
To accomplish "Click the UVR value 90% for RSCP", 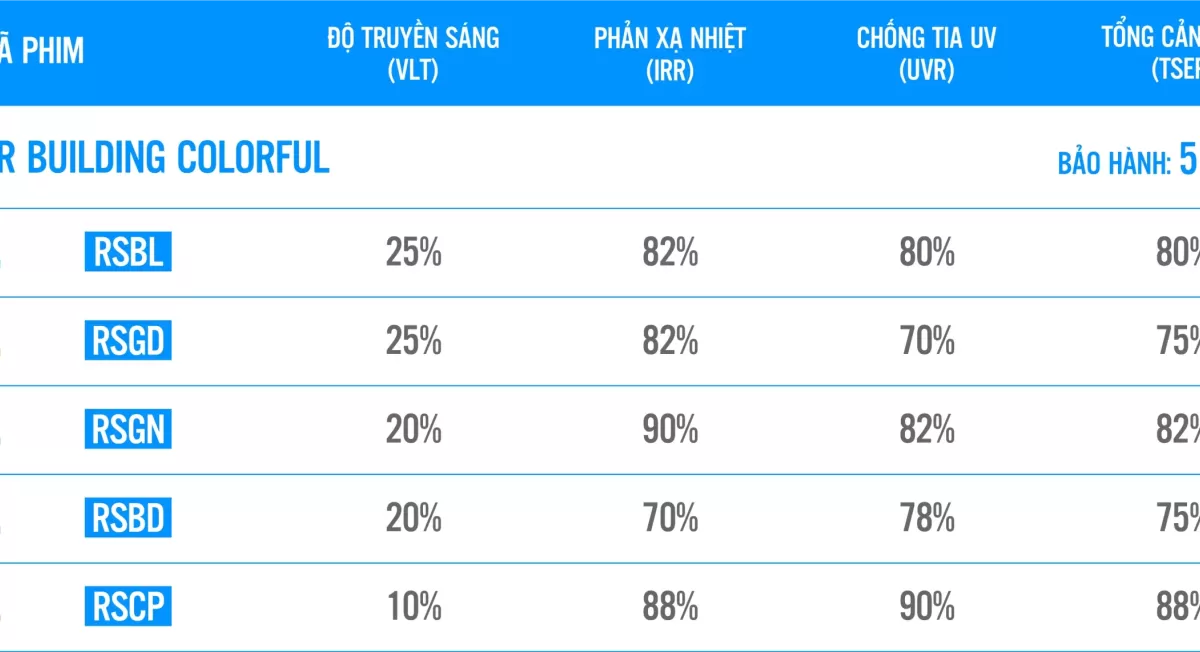I will [x=926, y=606].
